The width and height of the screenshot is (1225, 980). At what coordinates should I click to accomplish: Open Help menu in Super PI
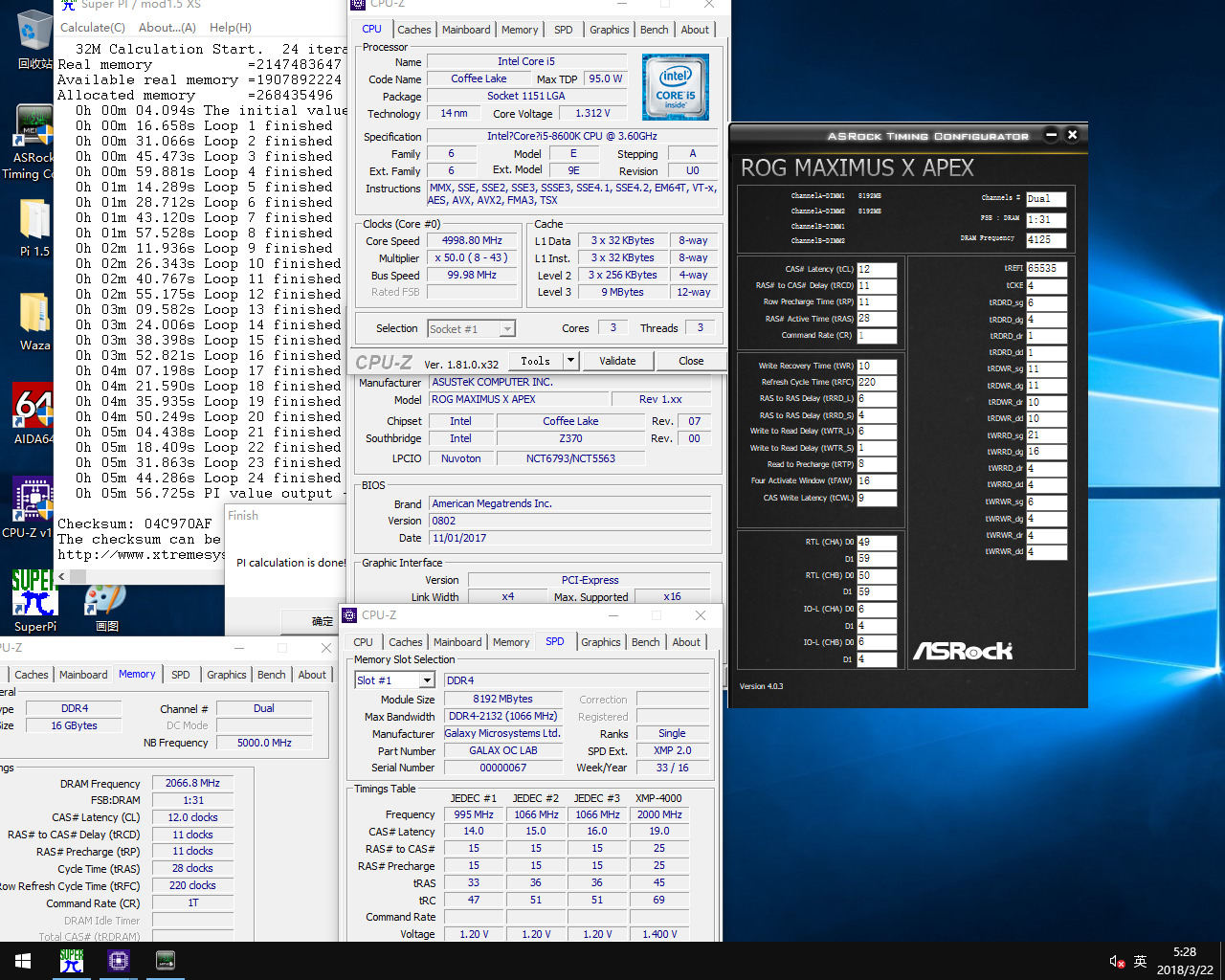pos(231,28)
